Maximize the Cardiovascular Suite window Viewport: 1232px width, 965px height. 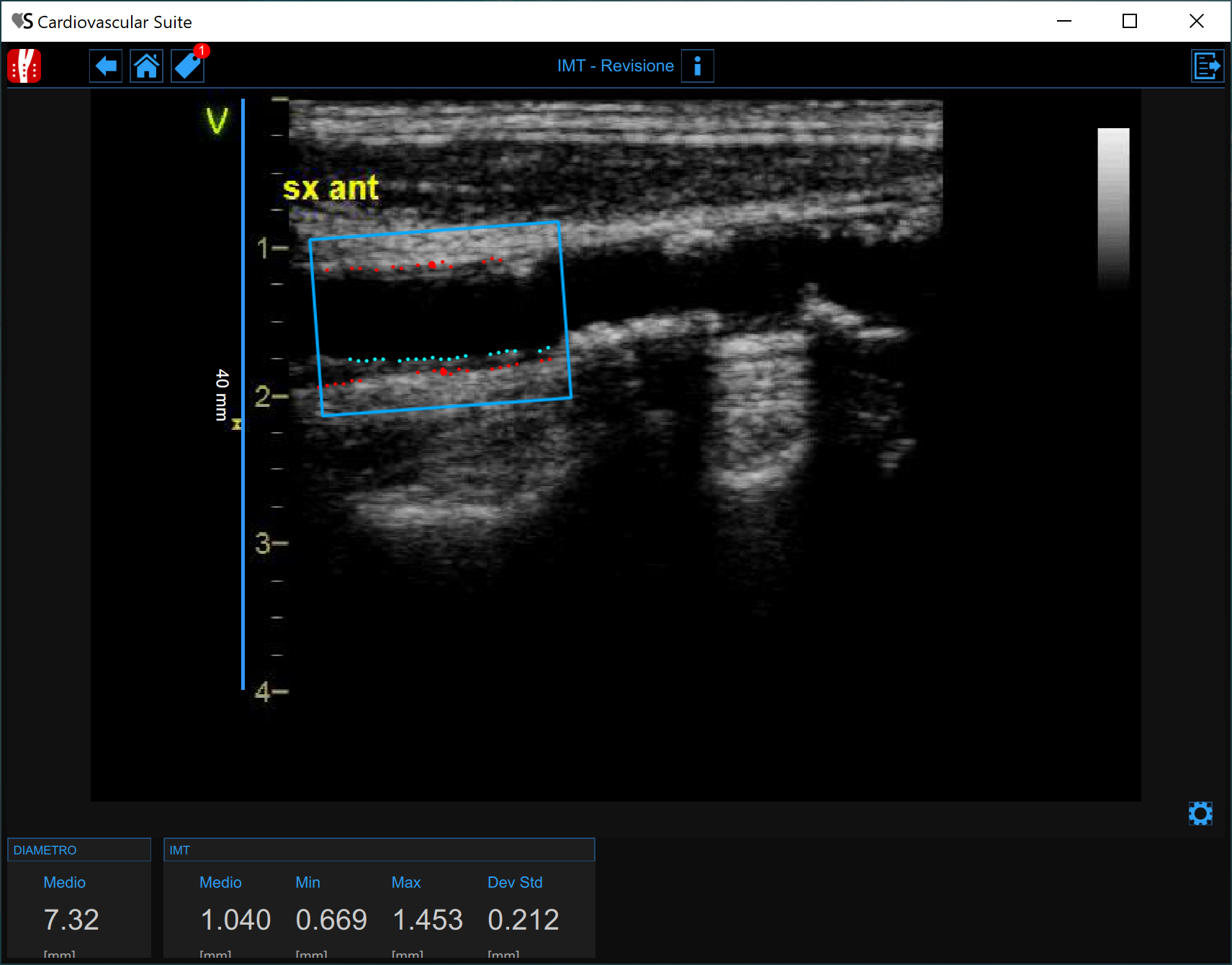(1130, 22)
